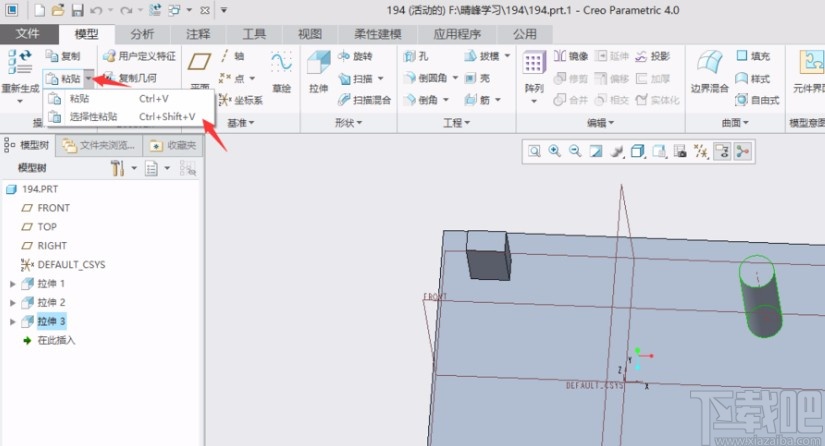Click the Project (投影) tool
Viewport: 825px width, 446px height.
[653, 56]
